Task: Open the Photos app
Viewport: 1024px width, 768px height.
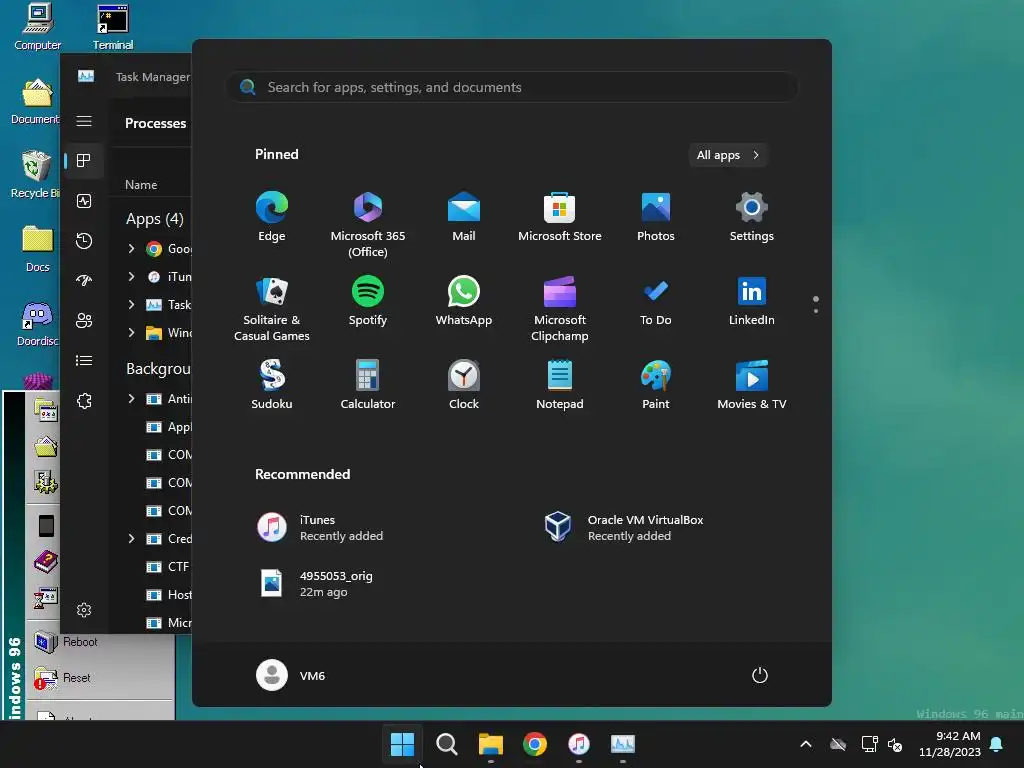Action: [x=656, y=217]
